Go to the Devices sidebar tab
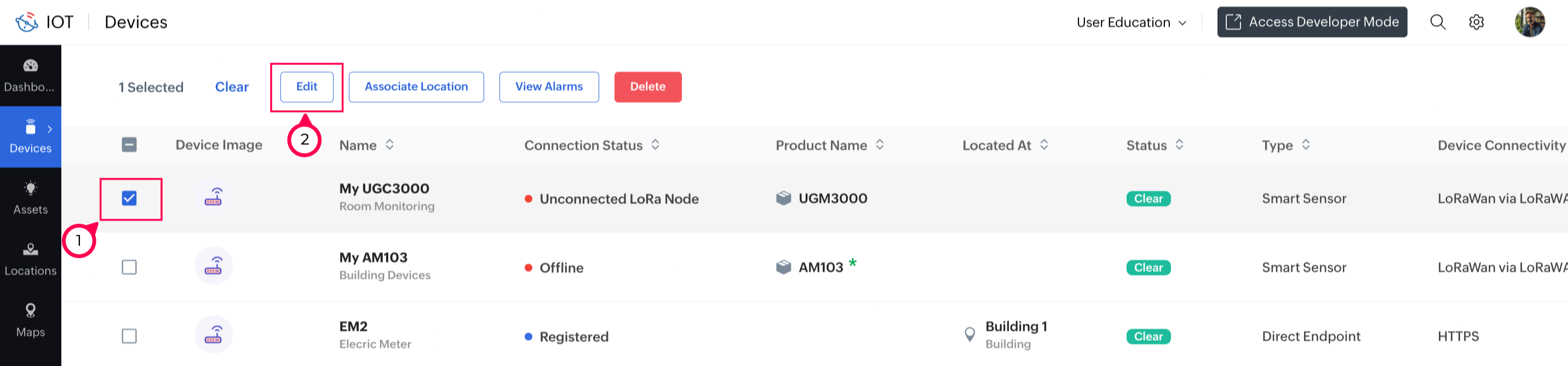The width and height of the screenshot is (1568, 366). [31, 137]
